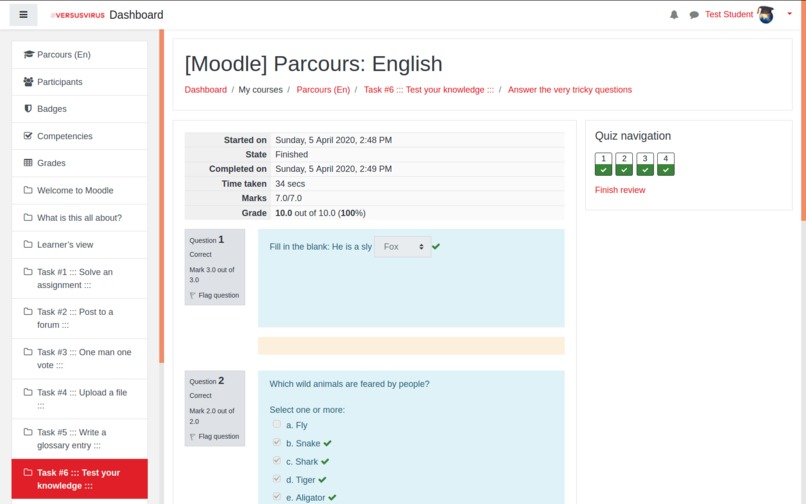This screenshot has height=504, width=806.
Task: Open Task #6 breadcrumb link
Action: tap(429, 89)
